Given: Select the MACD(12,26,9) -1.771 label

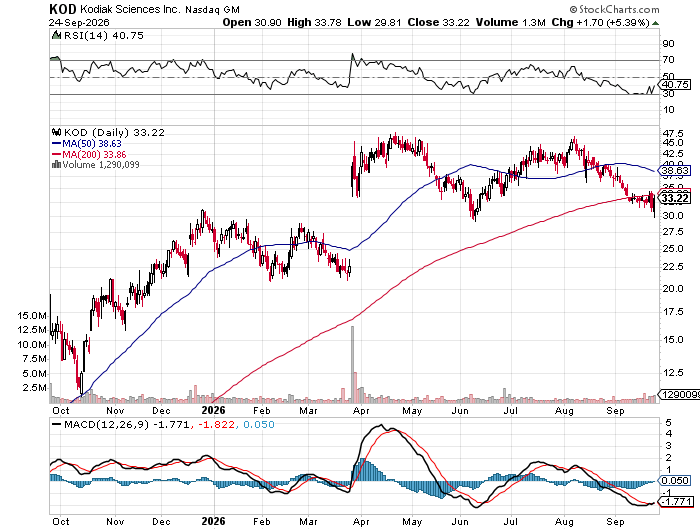Looking at the screenshot, I should click(127, 424).
